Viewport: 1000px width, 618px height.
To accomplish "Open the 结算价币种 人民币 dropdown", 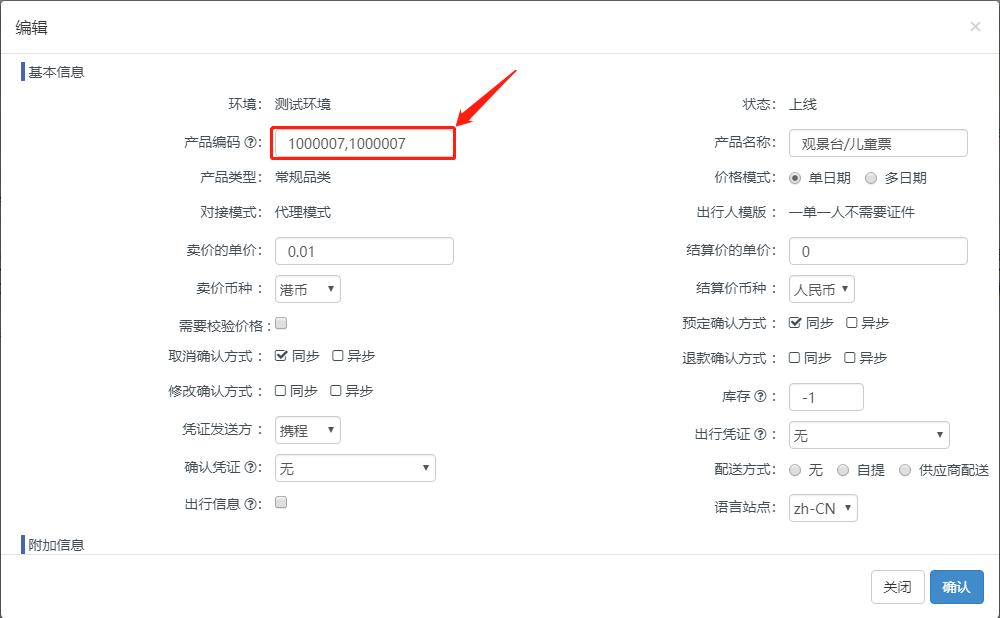I will [821, 289].
